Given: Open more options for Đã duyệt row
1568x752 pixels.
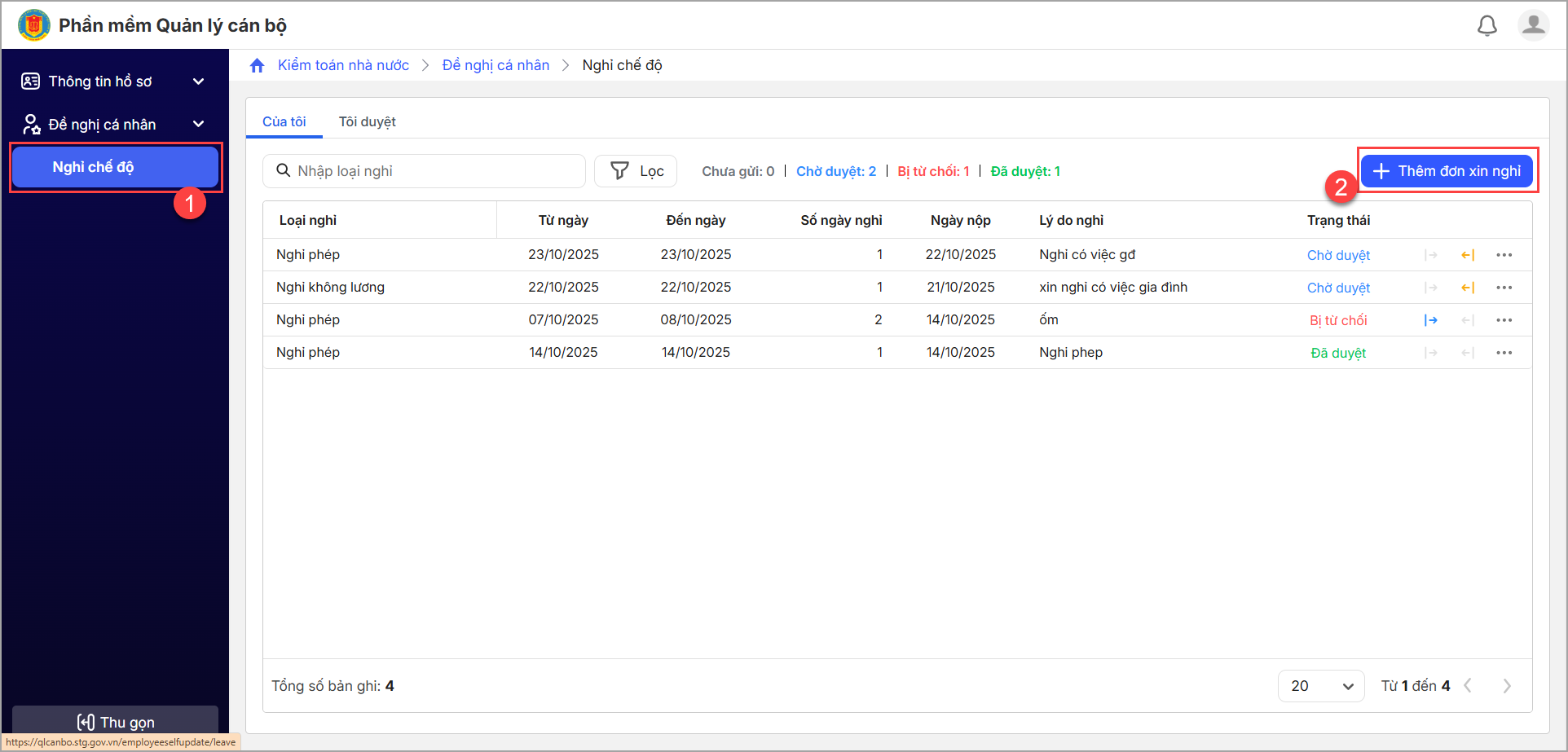Looking at the screenshot, I should tap(1504, 353).
